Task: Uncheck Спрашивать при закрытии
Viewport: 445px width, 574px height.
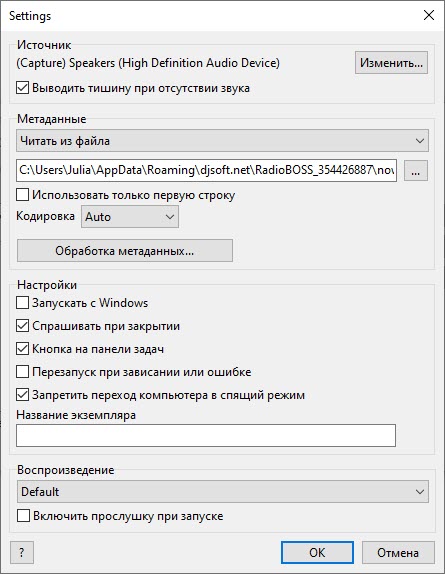Action: 22,326
